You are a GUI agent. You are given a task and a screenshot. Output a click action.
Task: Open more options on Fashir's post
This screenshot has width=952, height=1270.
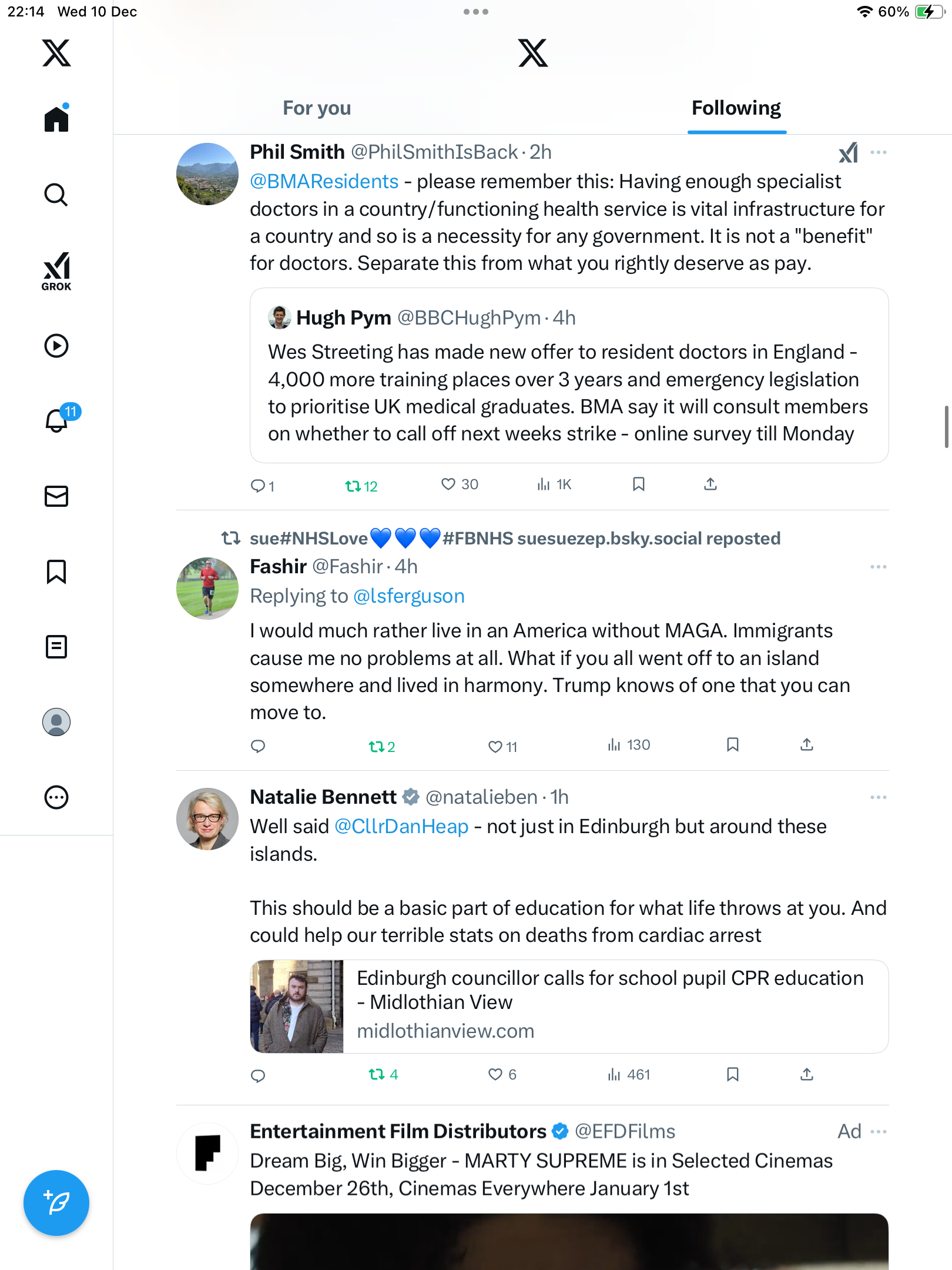879,567
